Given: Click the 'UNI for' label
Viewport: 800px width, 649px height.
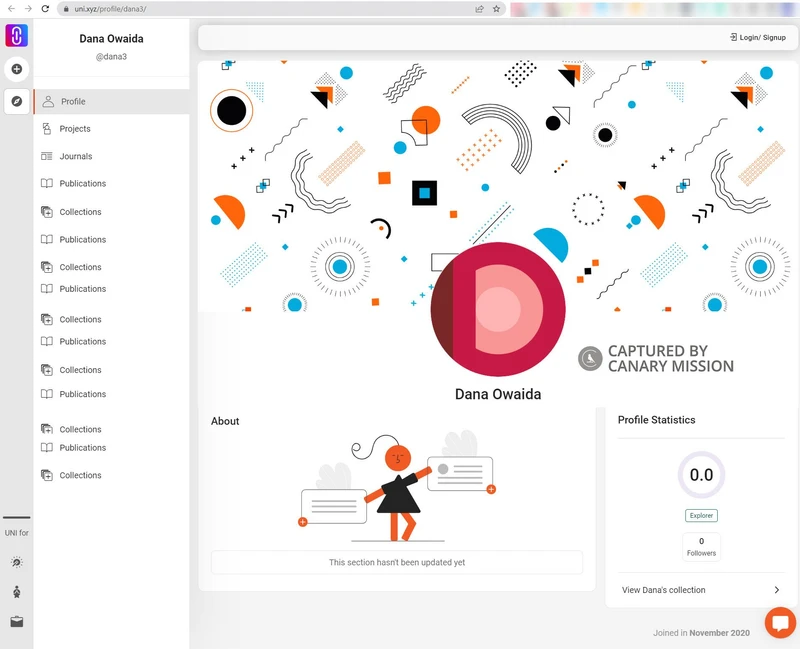Looking at the screenshot, I should pos(16,533).
